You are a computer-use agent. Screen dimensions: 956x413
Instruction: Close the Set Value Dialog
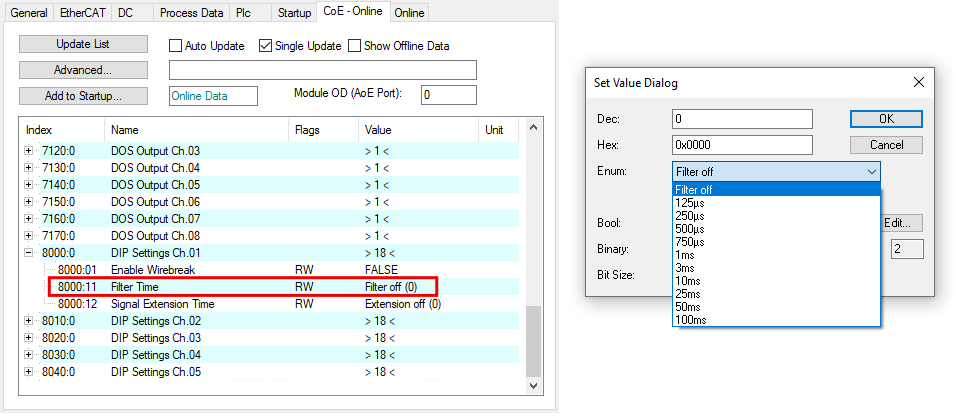[918, 82]
